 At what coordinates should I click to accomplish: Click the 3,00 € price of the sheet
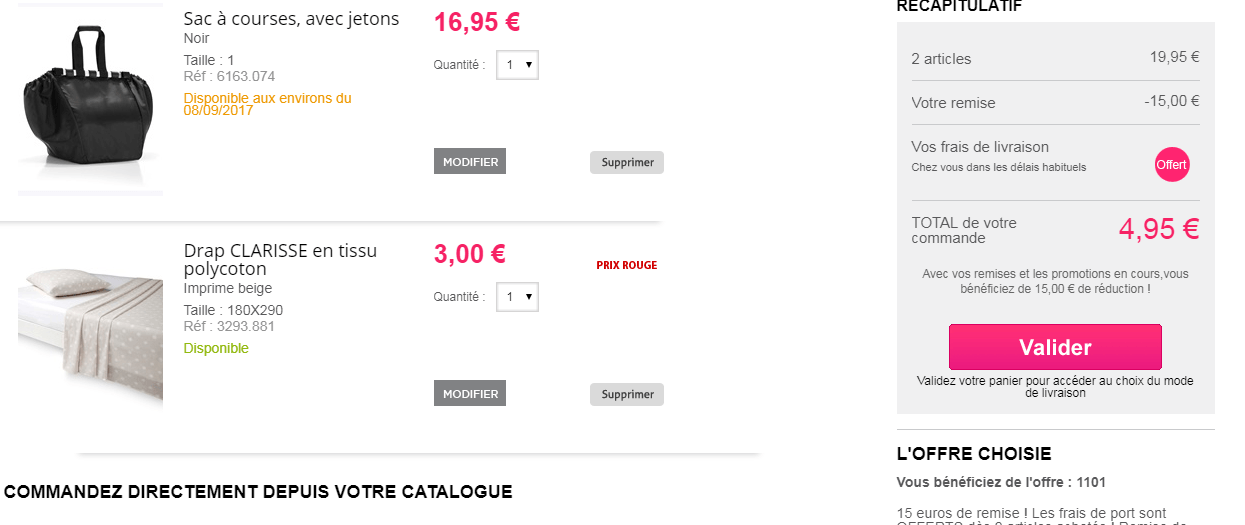click(470, 254)
